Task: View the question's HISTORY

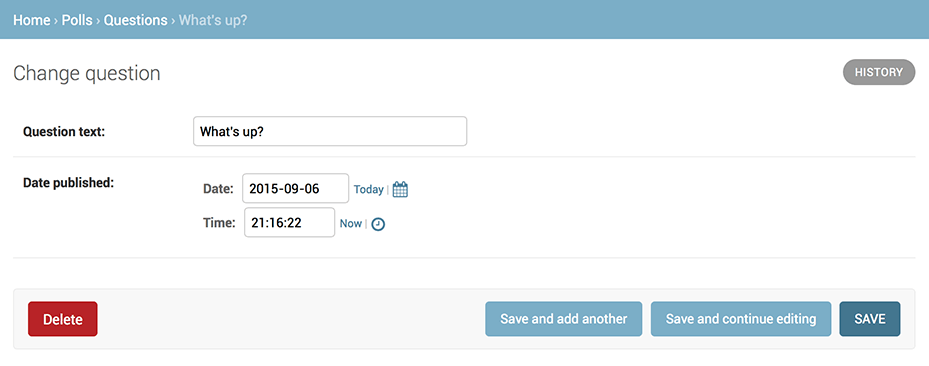Action: (x=879, y=72)
